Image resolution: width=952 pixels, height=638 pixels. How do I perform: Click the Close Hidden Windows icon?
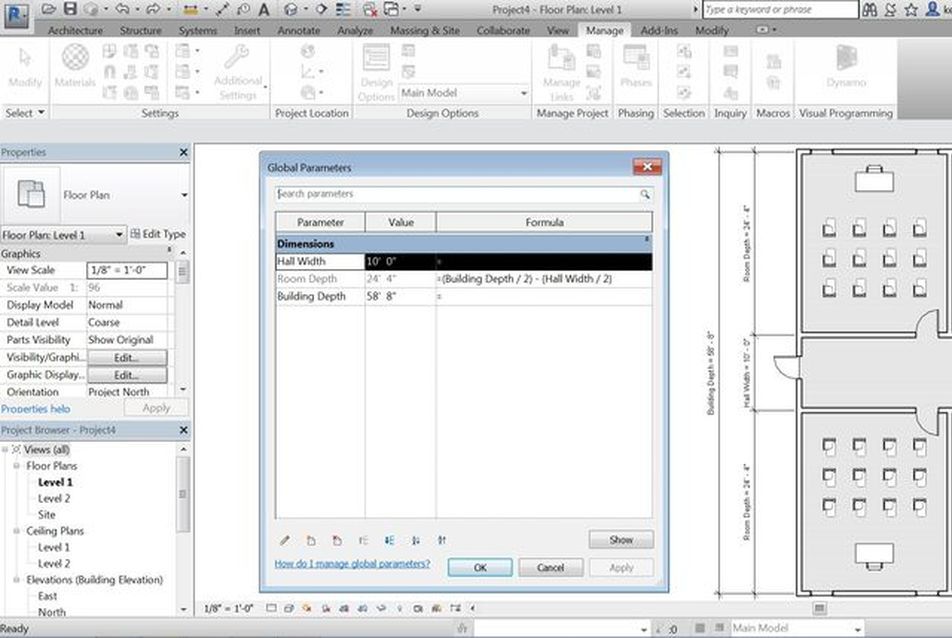point(370,9)
